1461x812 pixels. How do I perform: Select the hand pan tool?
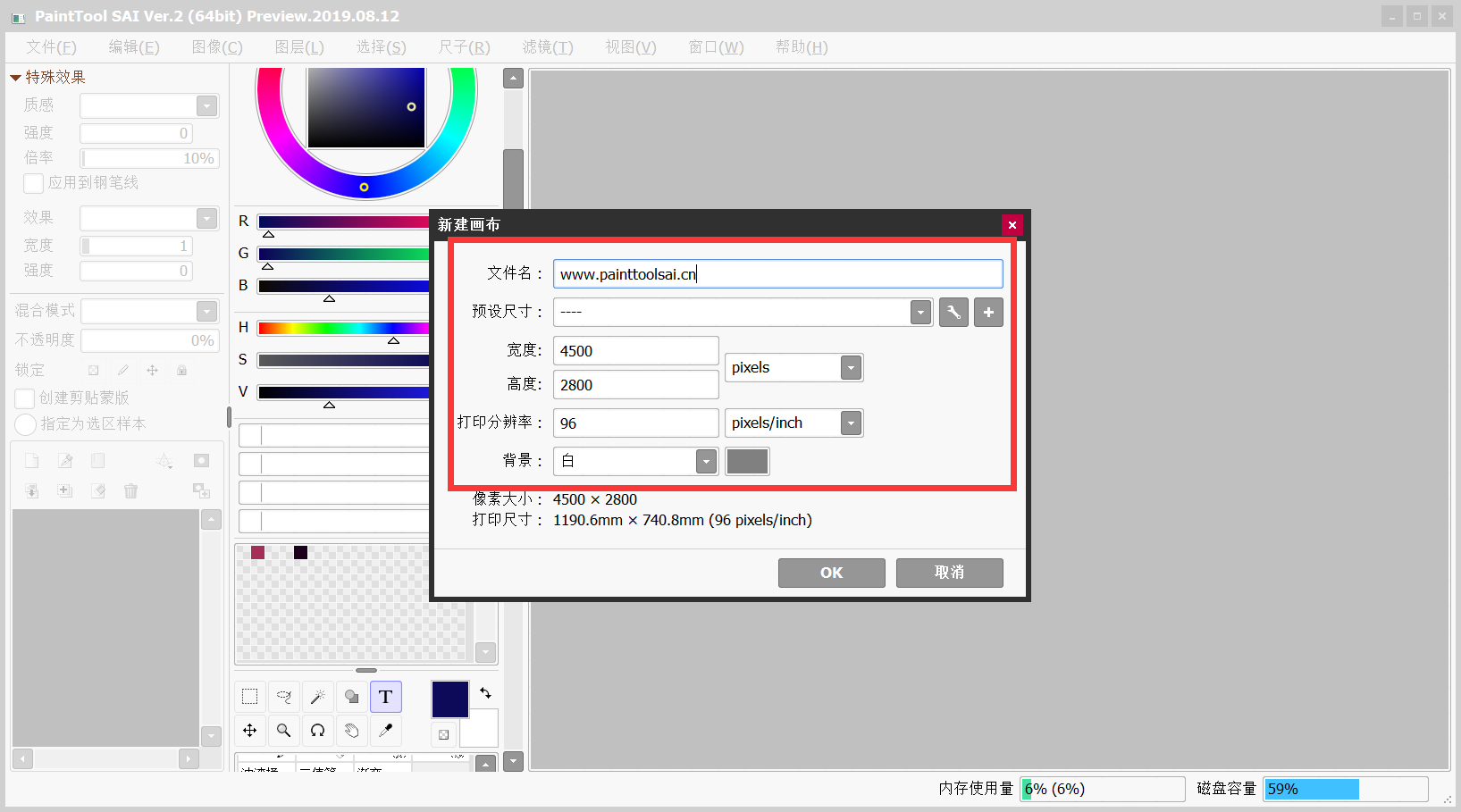(x=352, y=731)
